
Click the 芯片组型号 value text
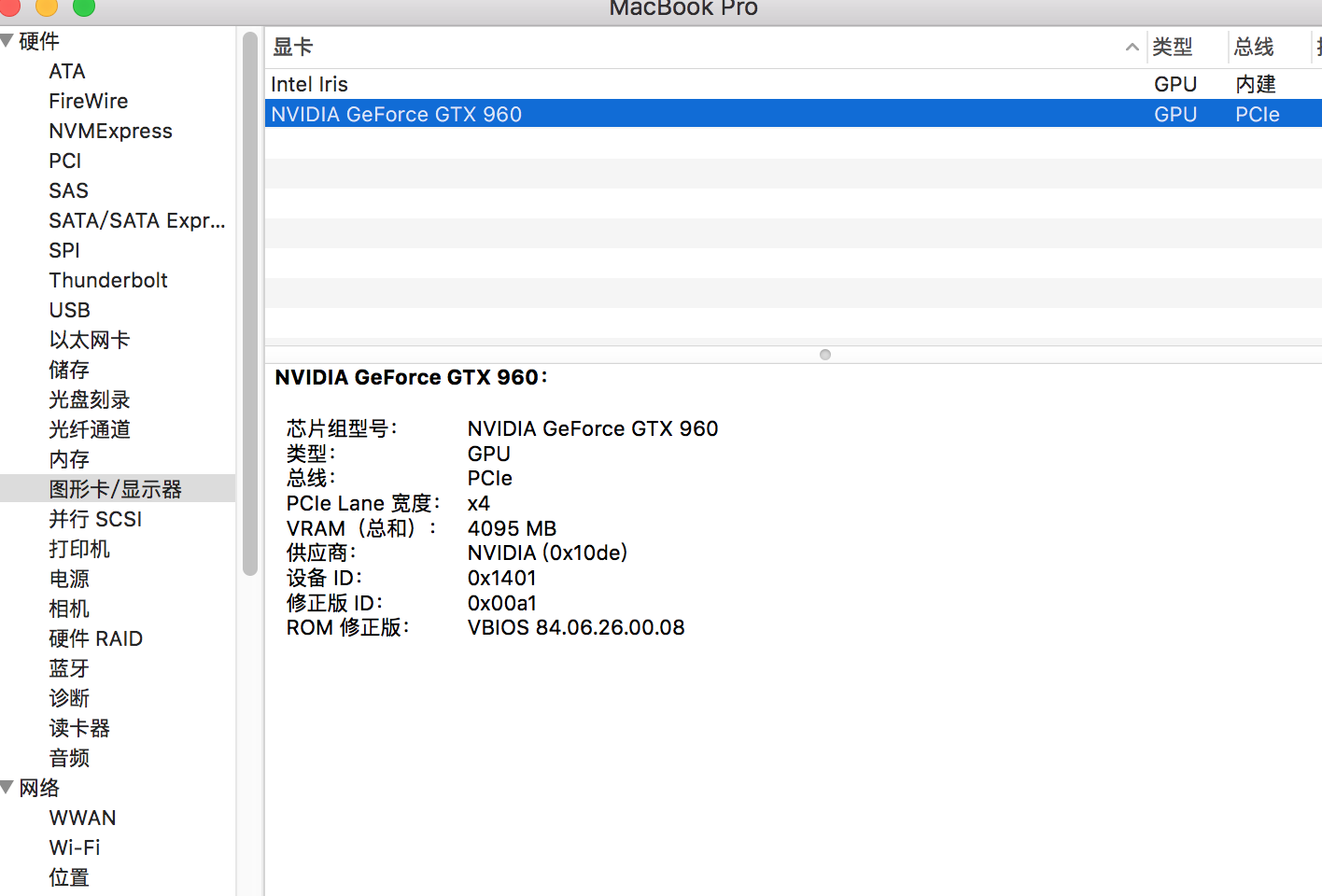[x=593, y=429]
